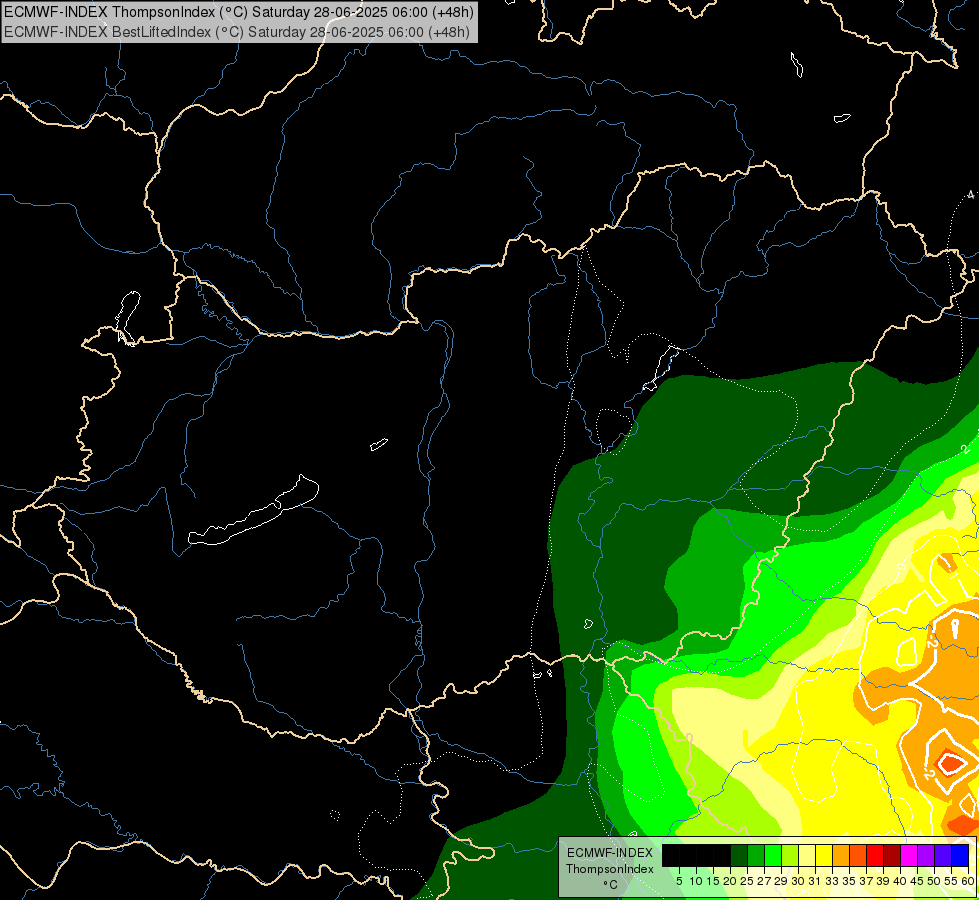This screenshot has width=979, height=900.
Task: Click legend tick label '40'
Action: 900,881
